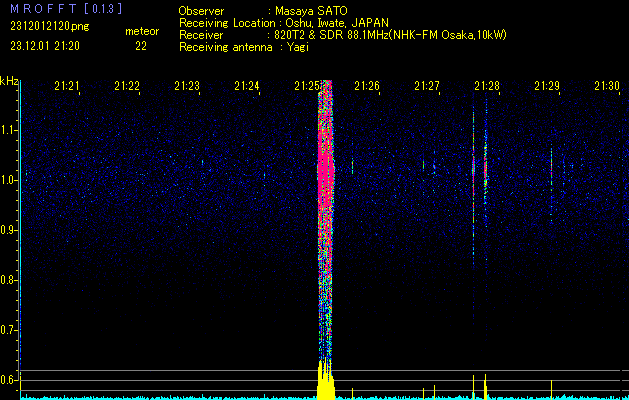Click the 0.8 frequency axis label

9,280
